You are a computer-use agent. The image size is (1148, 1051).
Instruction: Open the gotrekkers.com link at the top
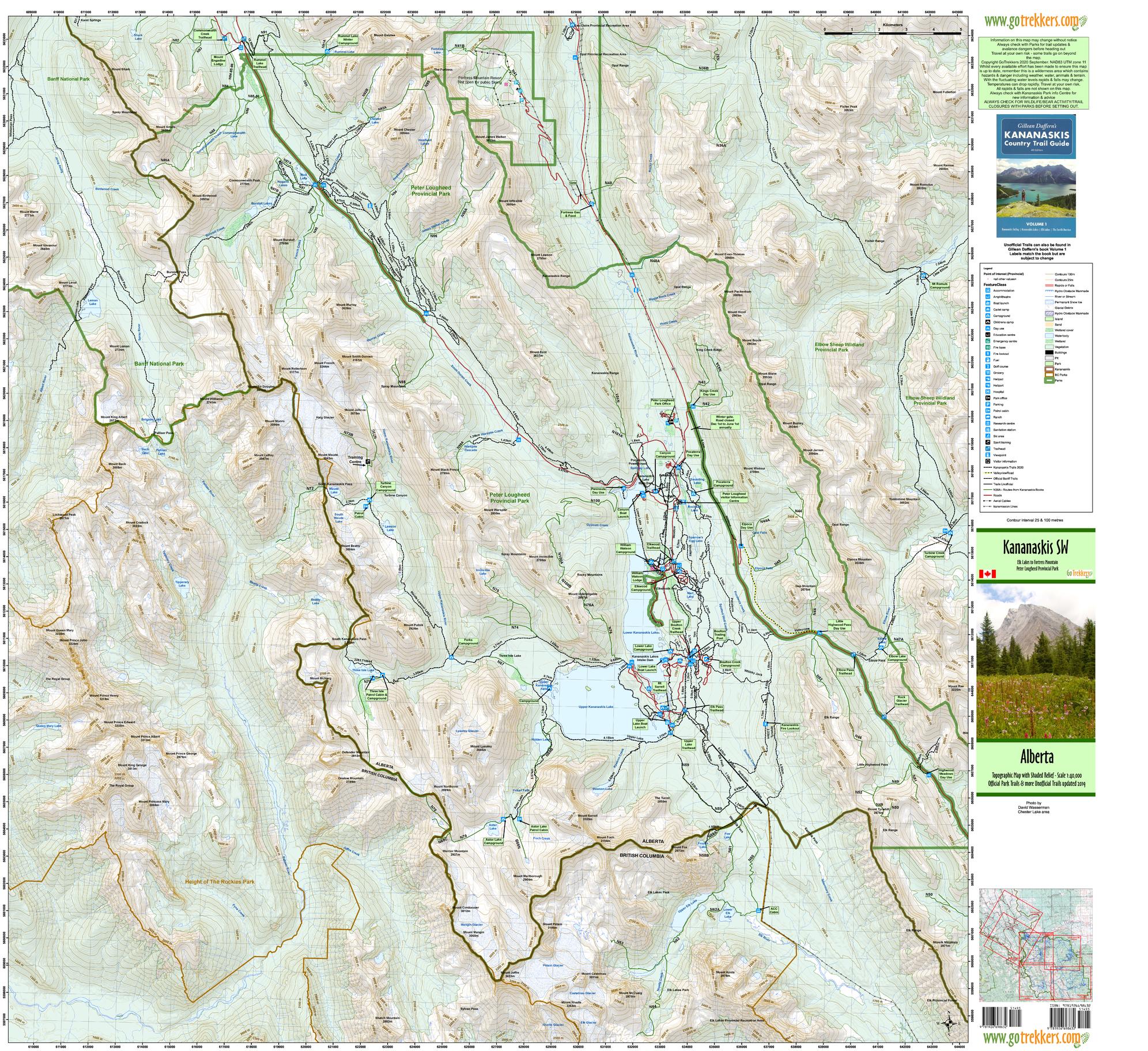tap(1032, 21)
